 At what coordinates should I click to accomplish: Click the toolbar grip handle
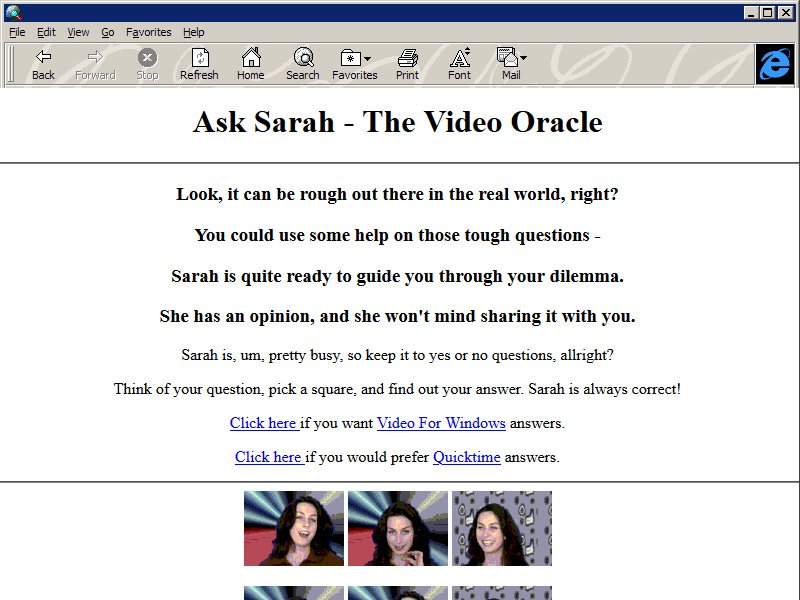coord(11,65)
